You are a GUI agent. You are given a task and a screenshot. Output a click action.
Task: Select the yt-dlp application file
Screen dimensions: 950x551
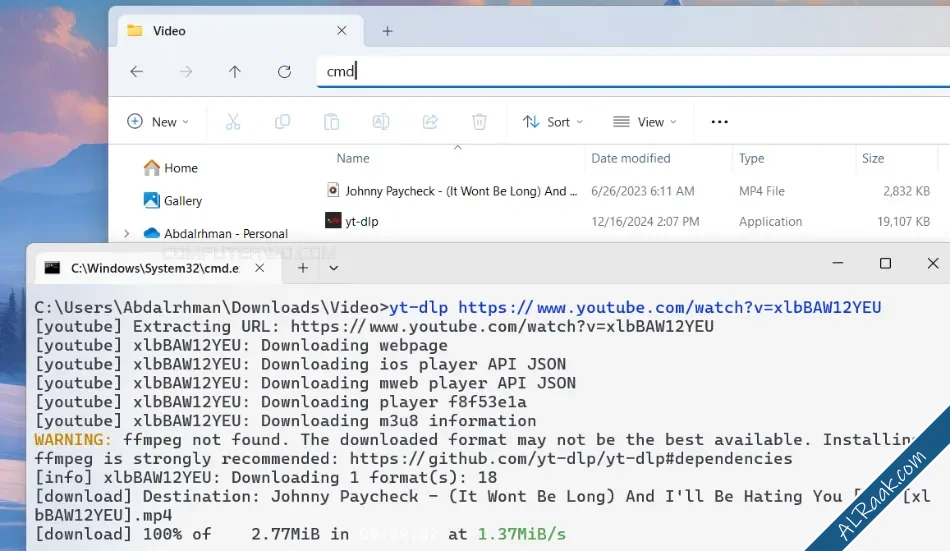(361, 221)
